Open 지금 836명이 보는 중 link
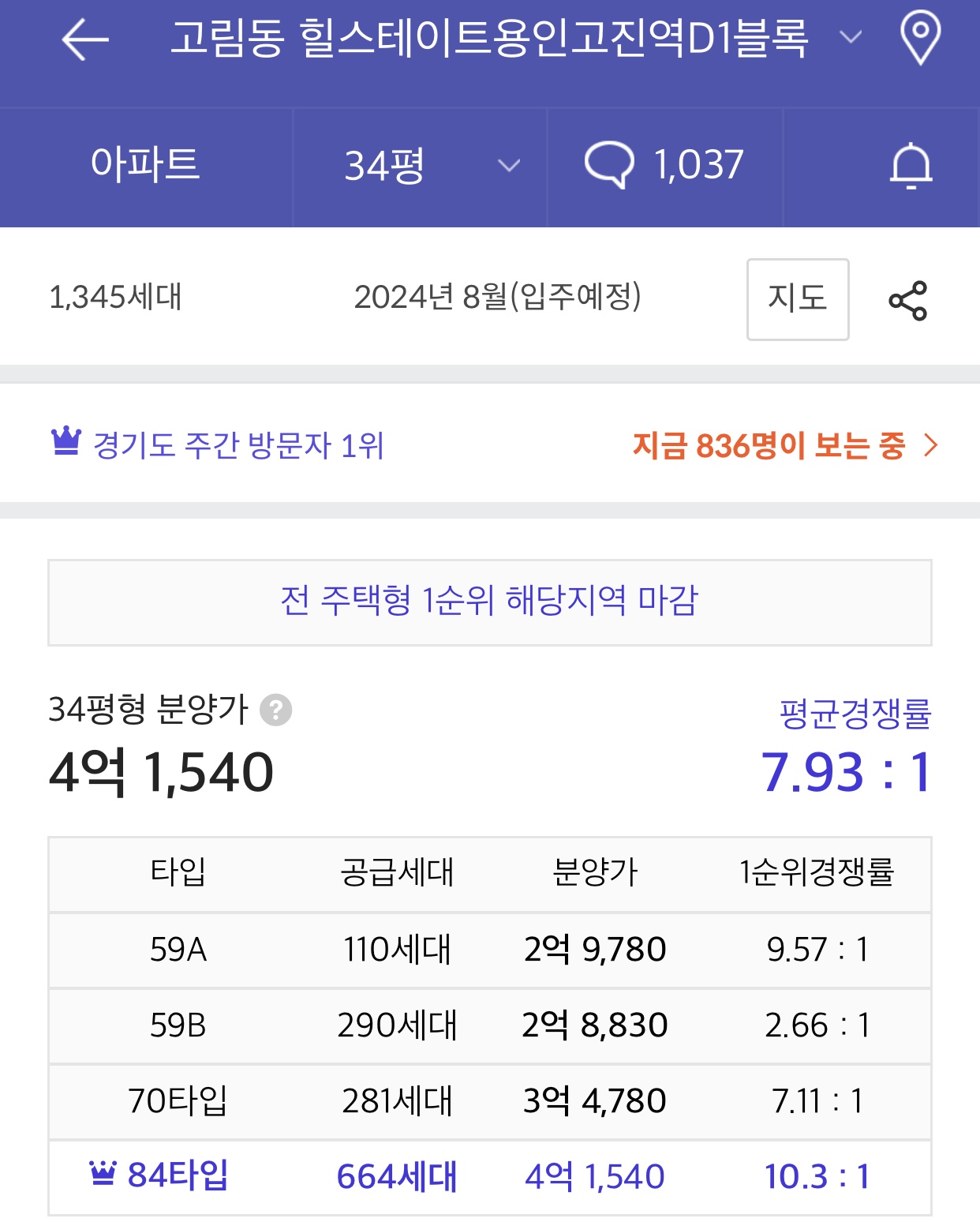This screenshot has width=980, height=1222. [x=769, y=446]
